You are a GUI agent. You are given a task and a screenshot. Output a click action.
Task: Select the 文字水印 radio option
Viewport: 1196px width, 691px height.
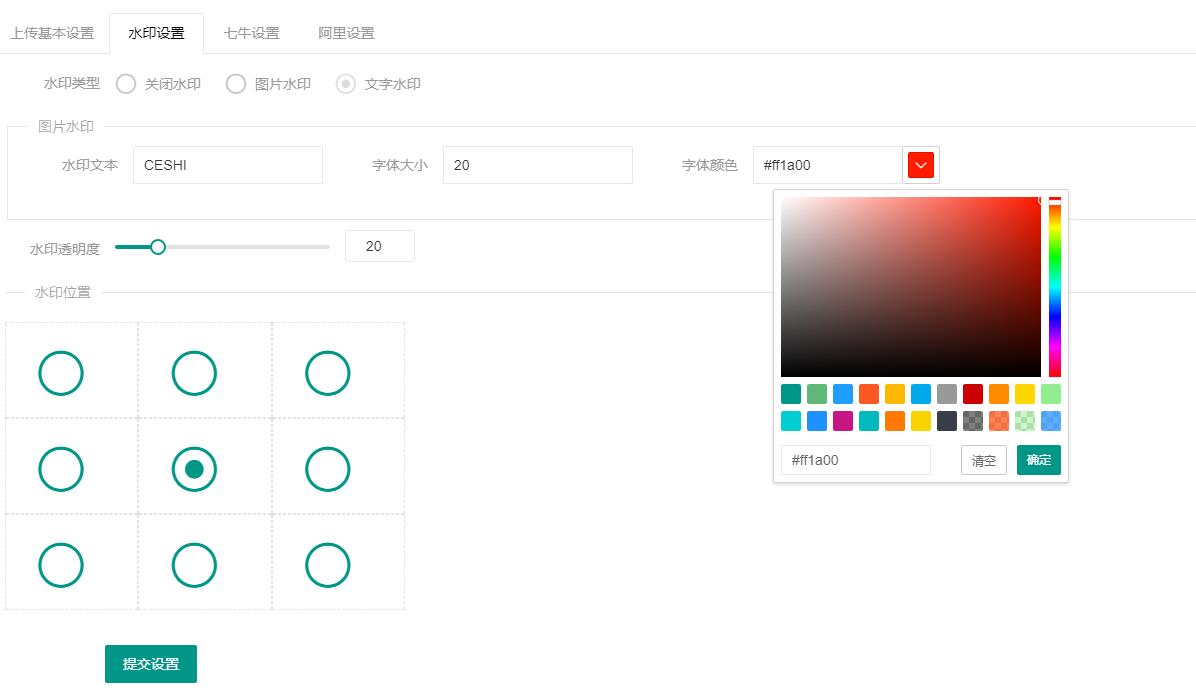378,84
